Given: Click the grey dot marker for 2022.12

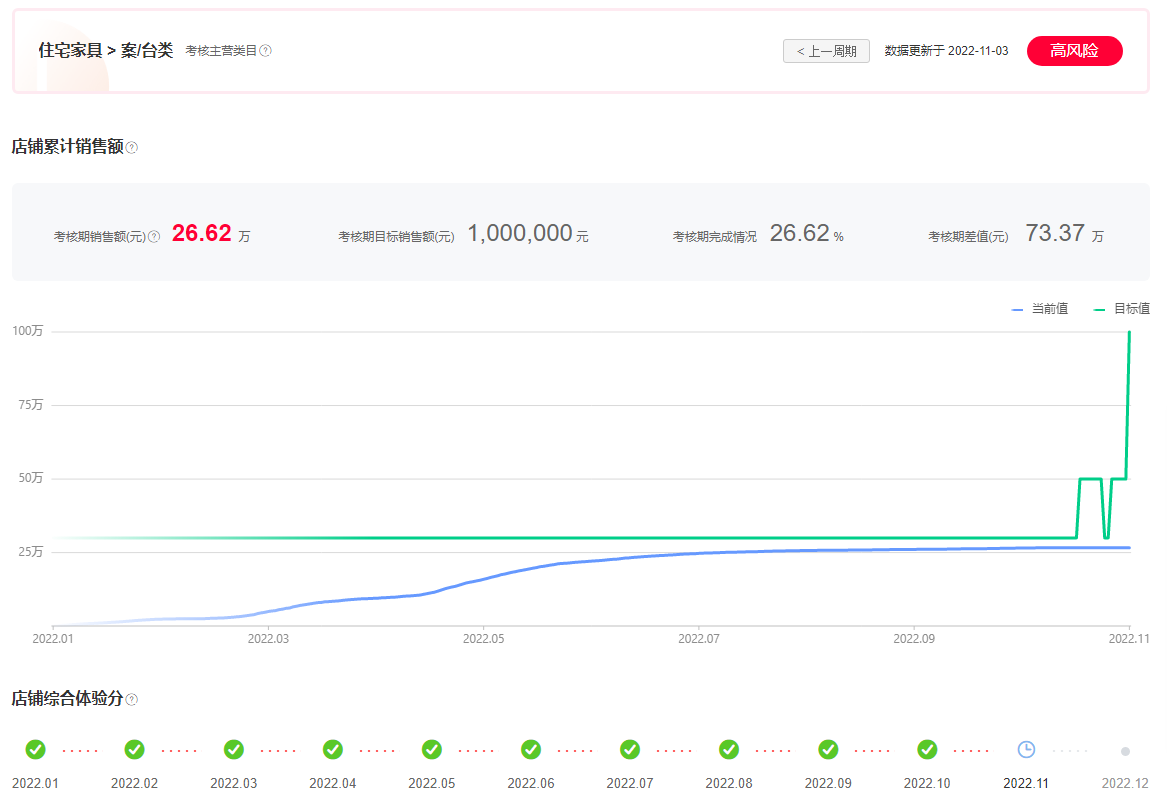Looking at the screenshot, I should pyautogui.click(x=1125, y=752).
